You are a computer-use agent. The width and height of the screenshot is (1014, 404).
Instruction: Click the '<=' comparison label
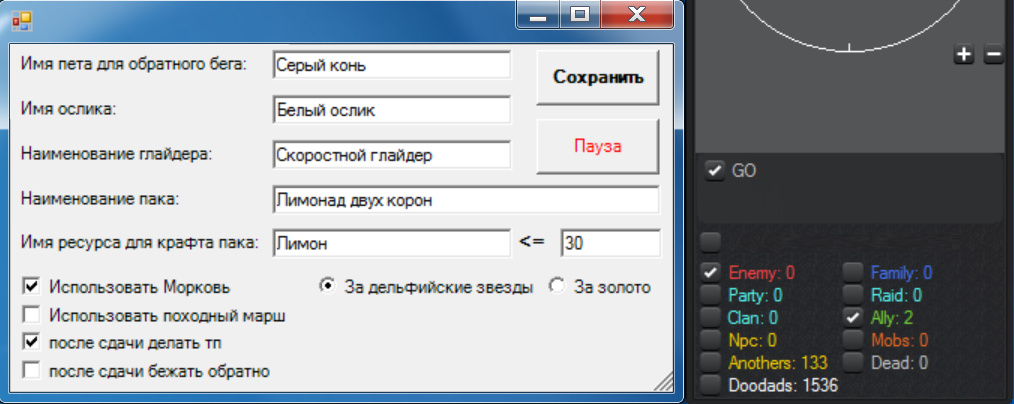point(532,242)
